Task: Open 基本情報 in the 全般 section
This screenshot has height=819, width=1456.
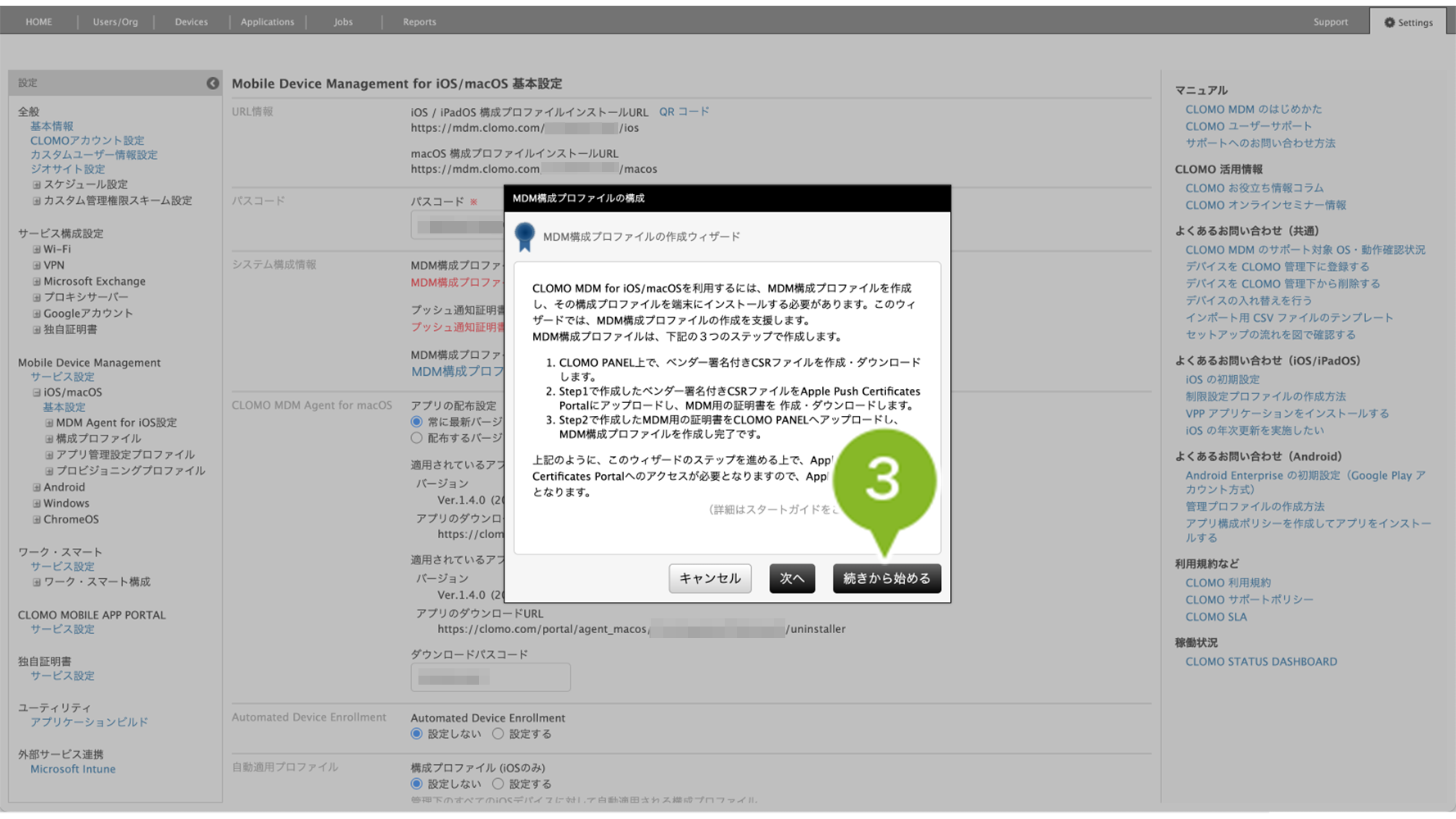Action: (x=52, y=126)
